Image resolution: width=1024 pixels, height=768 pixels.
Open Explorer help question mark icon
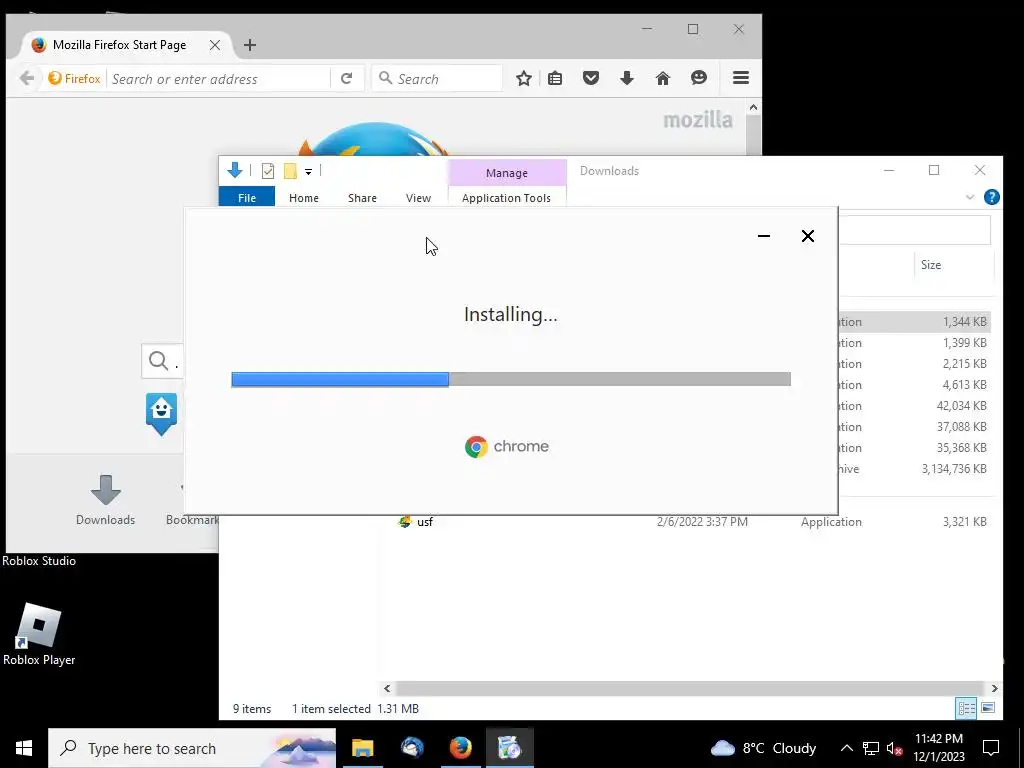[991, 197]
